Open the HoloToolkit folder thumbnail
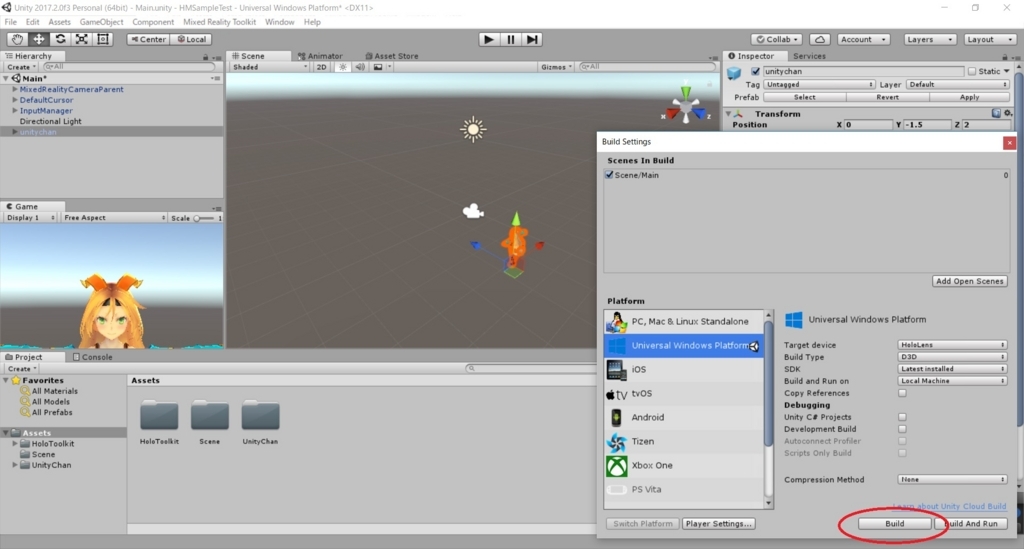 pyautogui.click(x=159, y=415)
